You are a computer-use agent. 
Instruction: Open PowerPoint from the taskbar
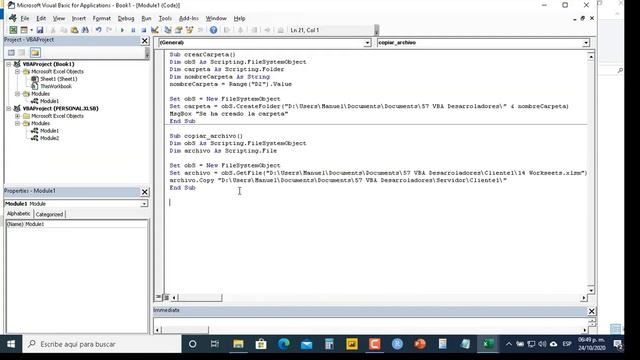click(420, 344)
